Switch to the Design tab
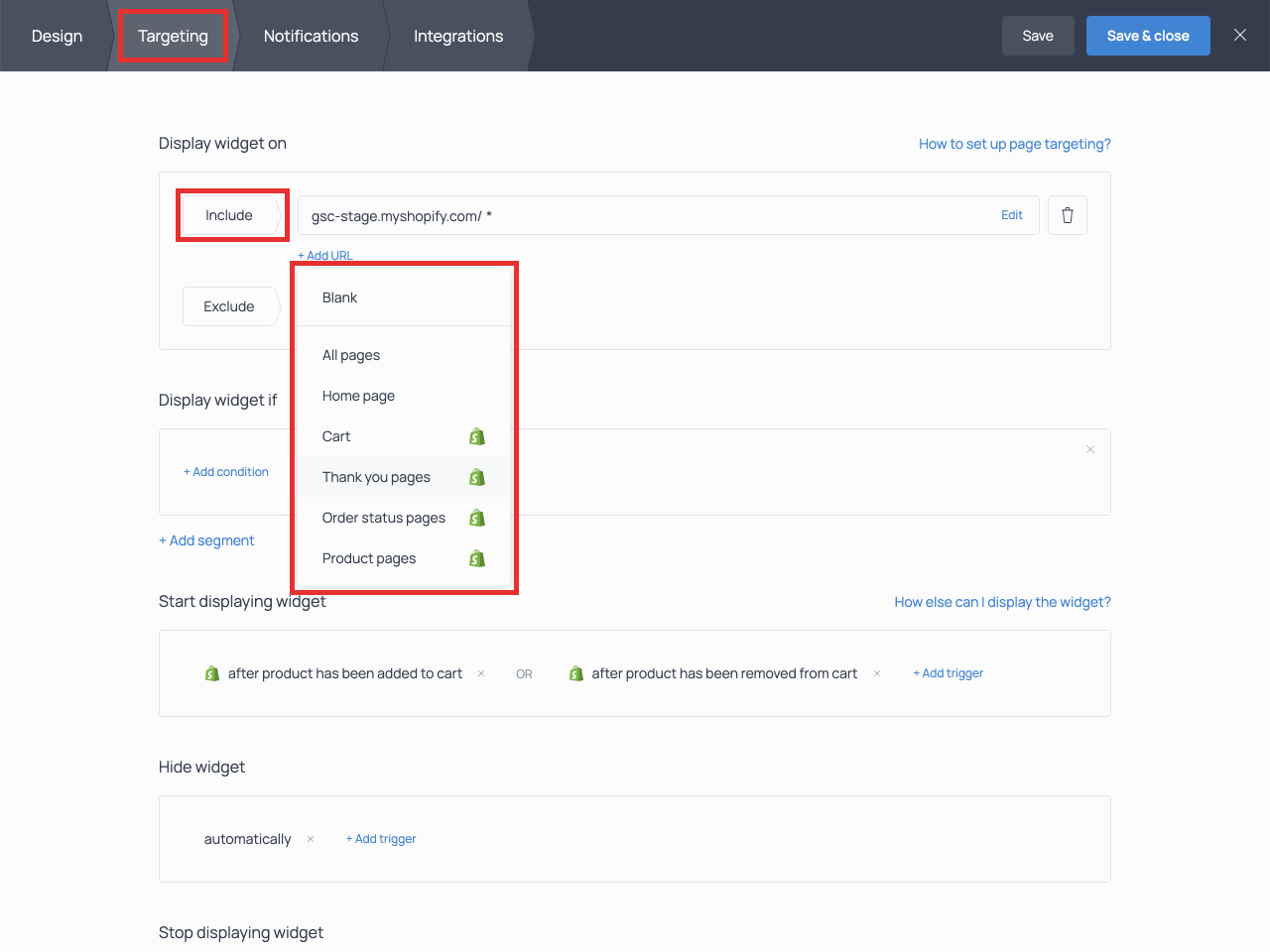Screen dimensions: 1270x952 pos(57,36)
